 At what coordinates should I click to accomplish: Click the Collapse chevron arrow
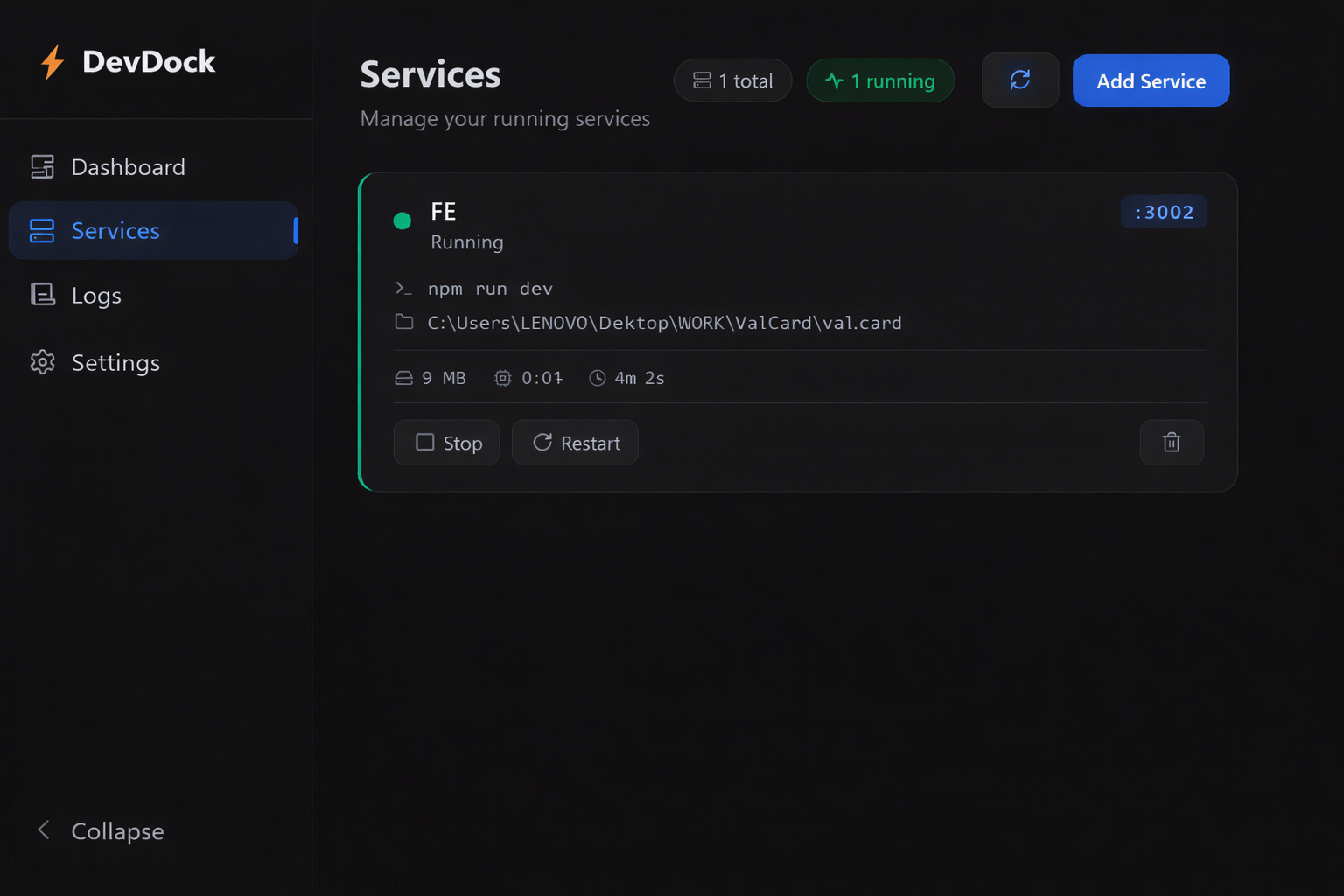(44, 829)
